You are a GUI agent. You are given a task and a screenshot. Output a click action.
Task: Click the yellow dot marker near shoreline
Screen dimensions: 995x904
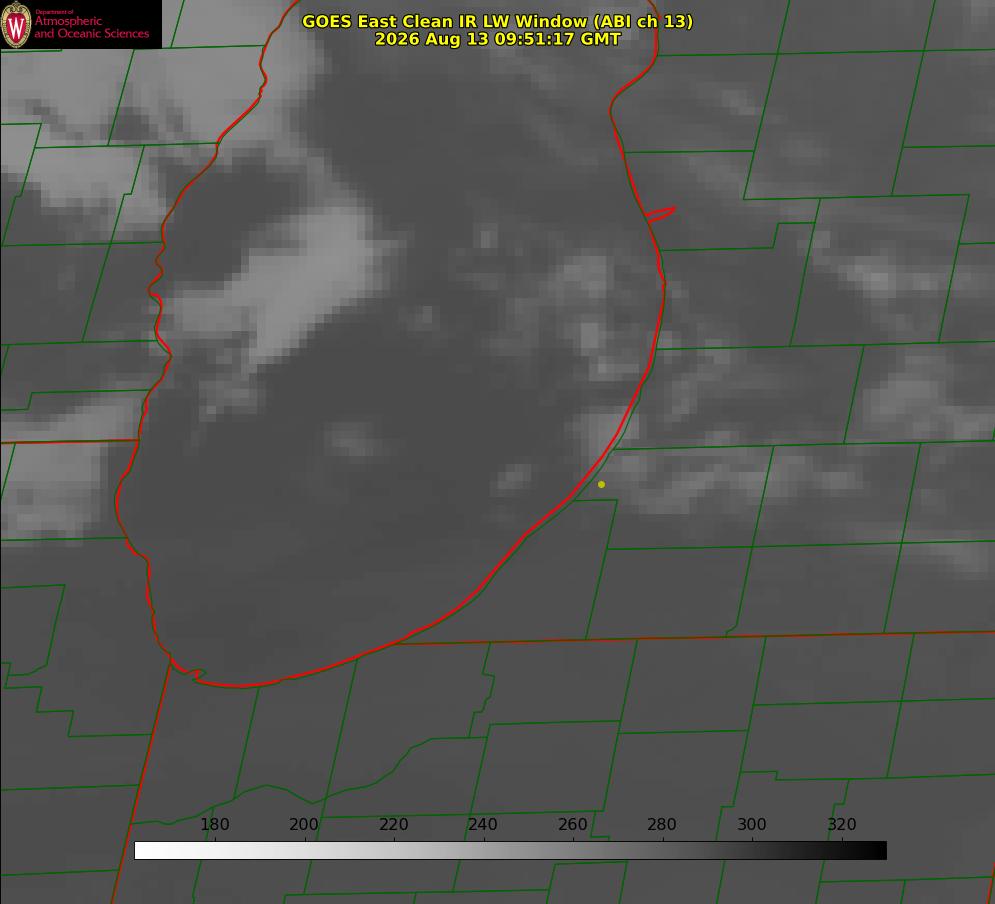[x=601, y=484]
